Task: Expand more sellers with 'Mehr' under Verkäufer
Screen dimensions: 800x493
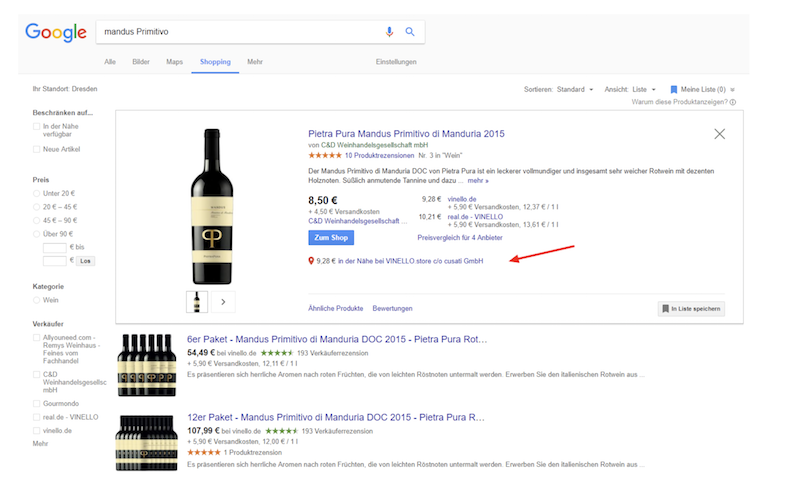Action: coord(40,443)
